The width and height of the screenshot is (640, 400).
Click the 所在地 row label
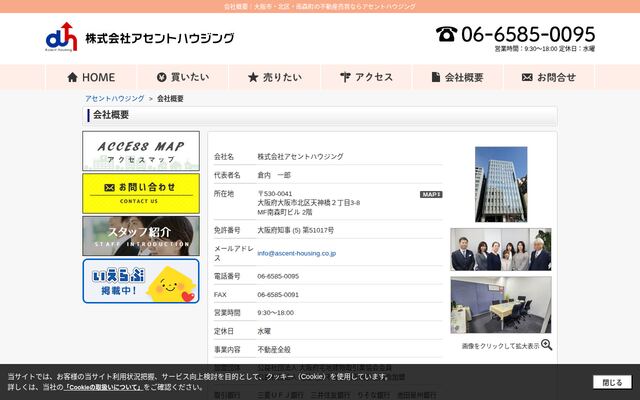[224, 193]
